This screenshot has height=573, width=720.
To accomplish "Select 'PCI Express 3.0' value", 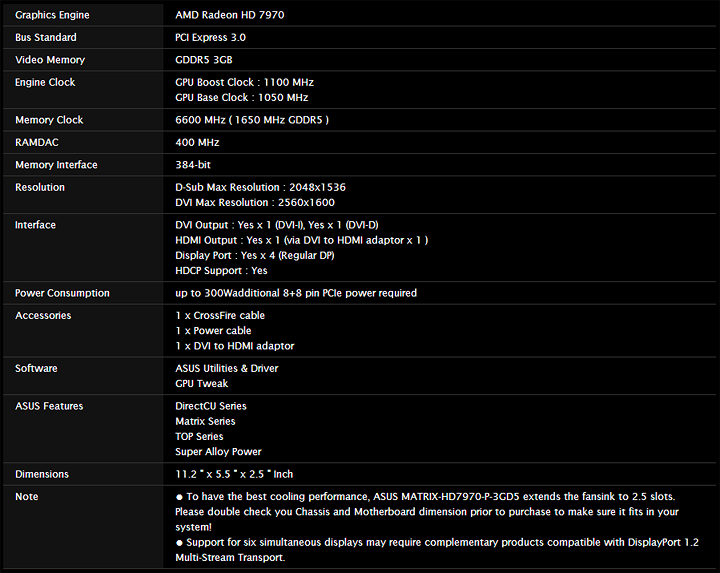I will 210,37.
